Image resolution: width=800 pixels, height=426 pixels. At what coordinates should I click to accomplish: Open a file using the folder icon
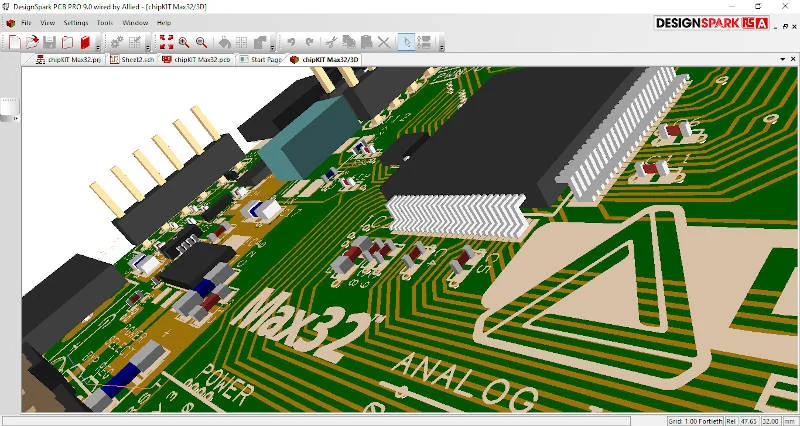tap(32, 42)
